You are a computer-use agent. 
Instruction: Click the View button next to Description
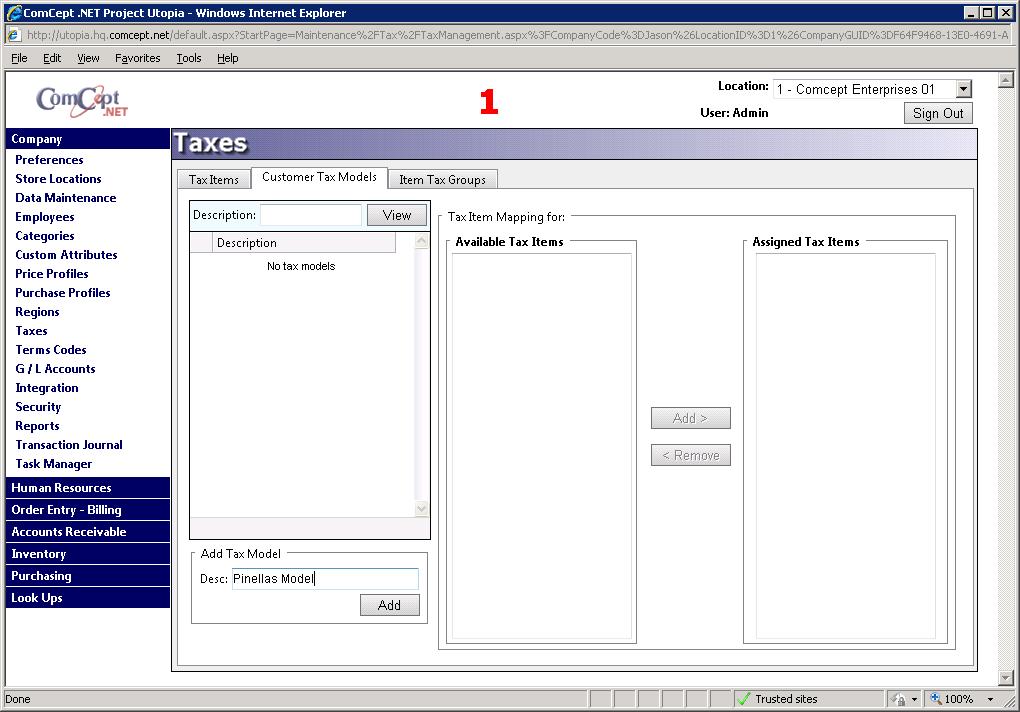coord(396,215)
